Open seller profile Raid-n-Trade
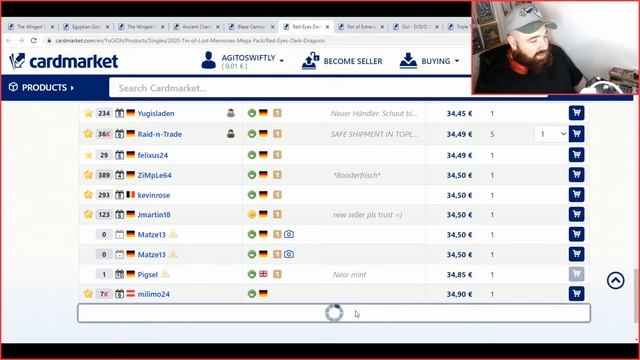 pos(160,134)
